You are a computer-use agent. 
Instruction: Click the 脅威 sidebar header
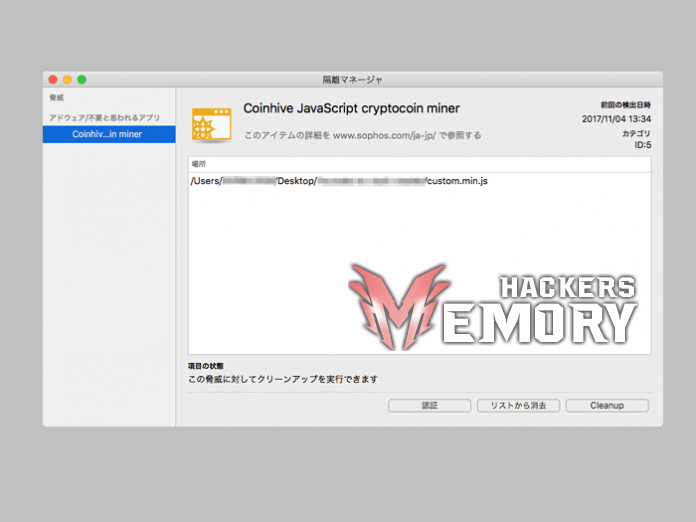(56, 97)
